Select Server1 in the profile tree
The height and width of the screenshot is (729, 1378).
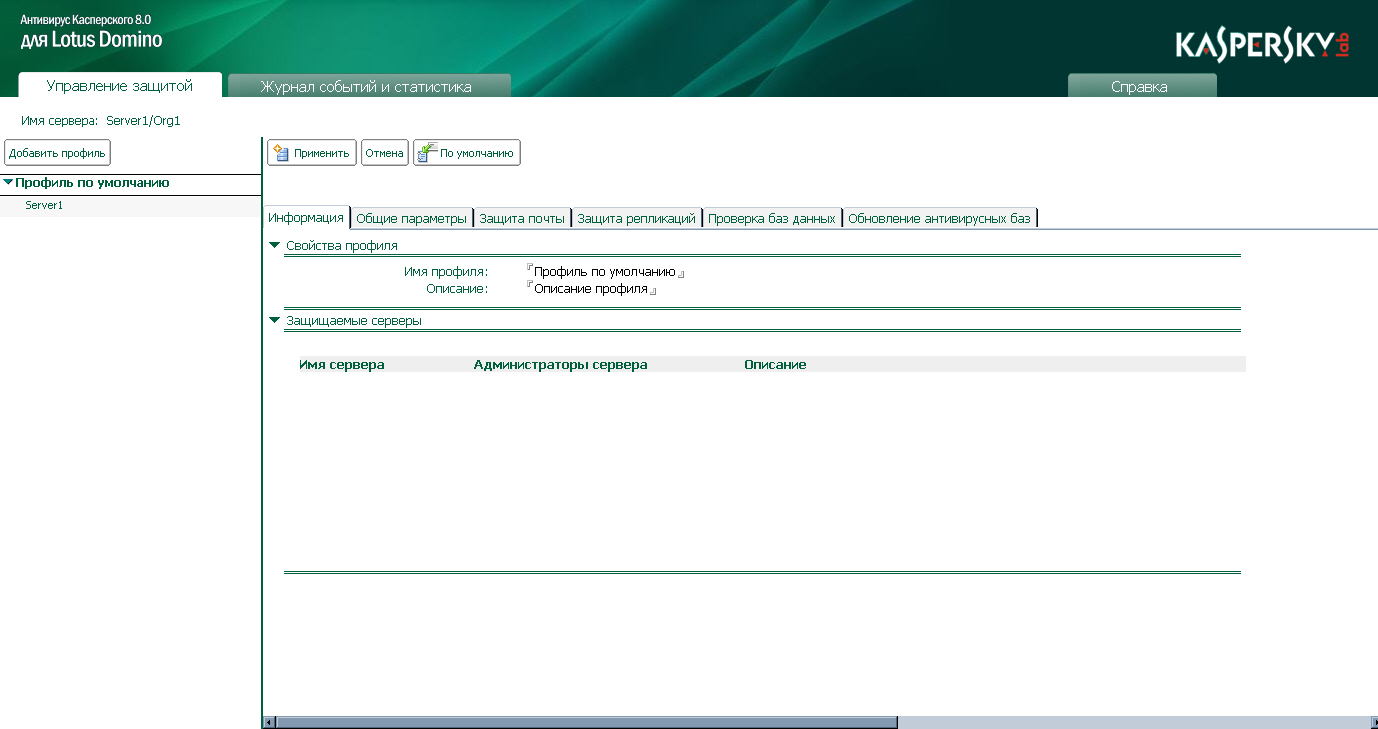point(44,206)
